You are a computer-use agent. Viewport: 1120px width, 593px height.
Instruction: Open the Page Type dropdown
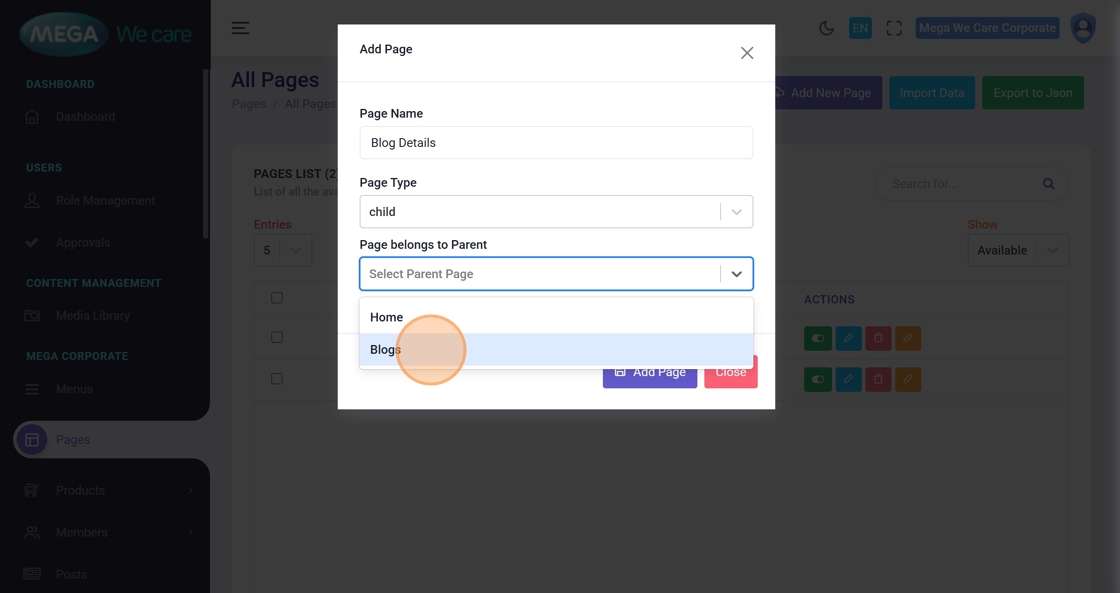pos(556,212)
